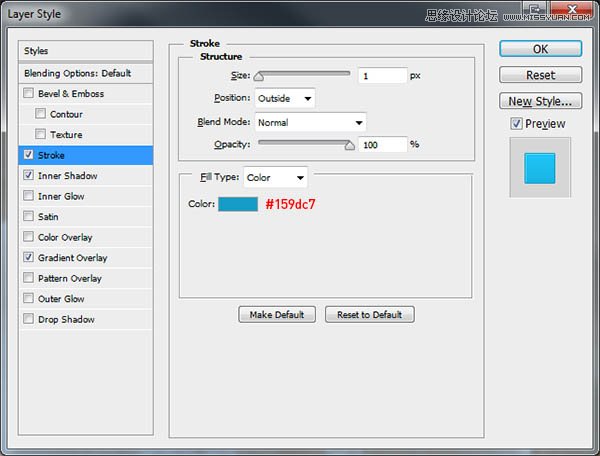This screenshot has height=456, width=600.
Task: Enable the Bevel & Emboss checkbox
Action: pyautogui.click(x=28, y=93)
